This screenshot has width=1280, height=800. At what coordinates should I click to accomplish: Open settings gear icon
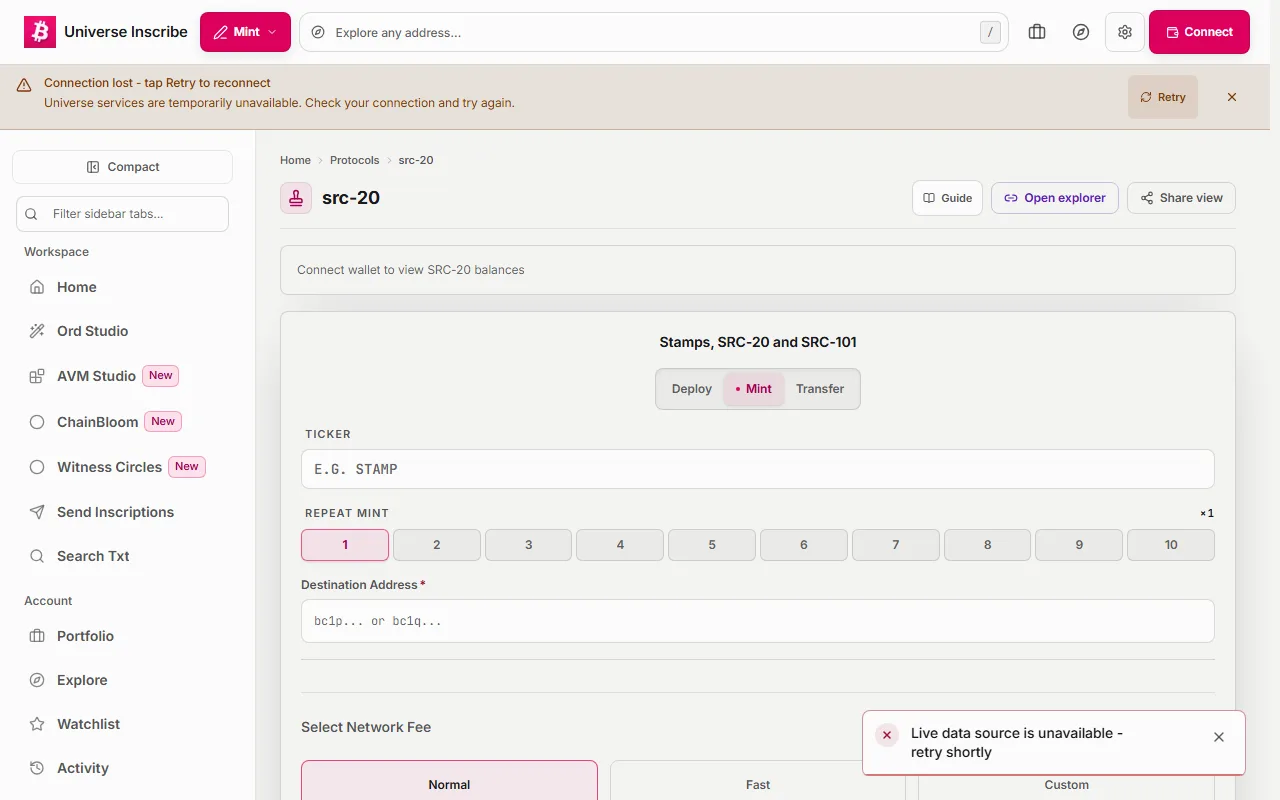(1125, 32)
